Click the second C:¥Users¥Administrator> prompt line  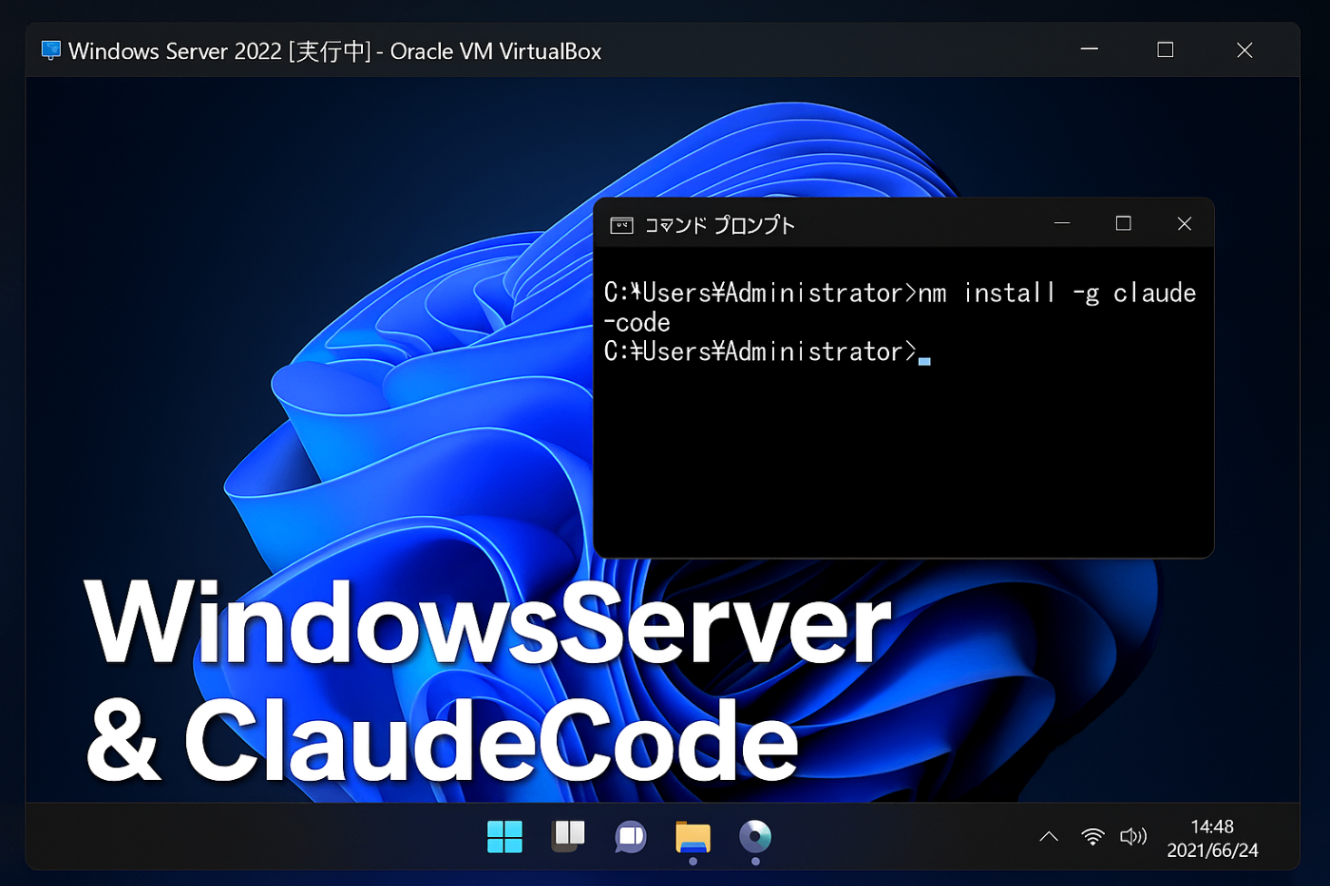(x=761, y=352)
